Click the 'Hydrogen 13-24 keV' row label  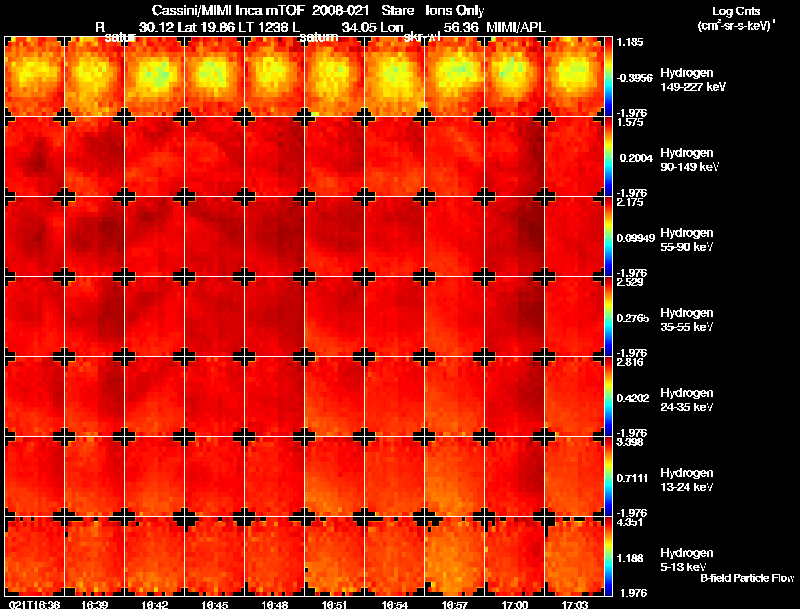tap(687, 480)
